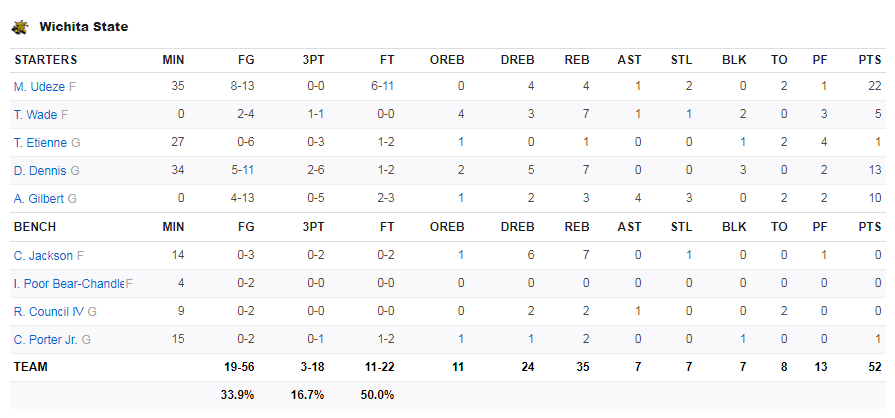Select C. Porter Jr. player link

click(x=46, y=340)
